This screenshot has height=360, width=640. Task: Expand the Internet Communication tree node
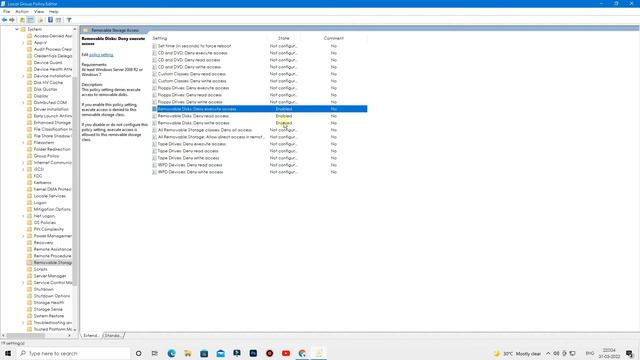tap(23, 162)
